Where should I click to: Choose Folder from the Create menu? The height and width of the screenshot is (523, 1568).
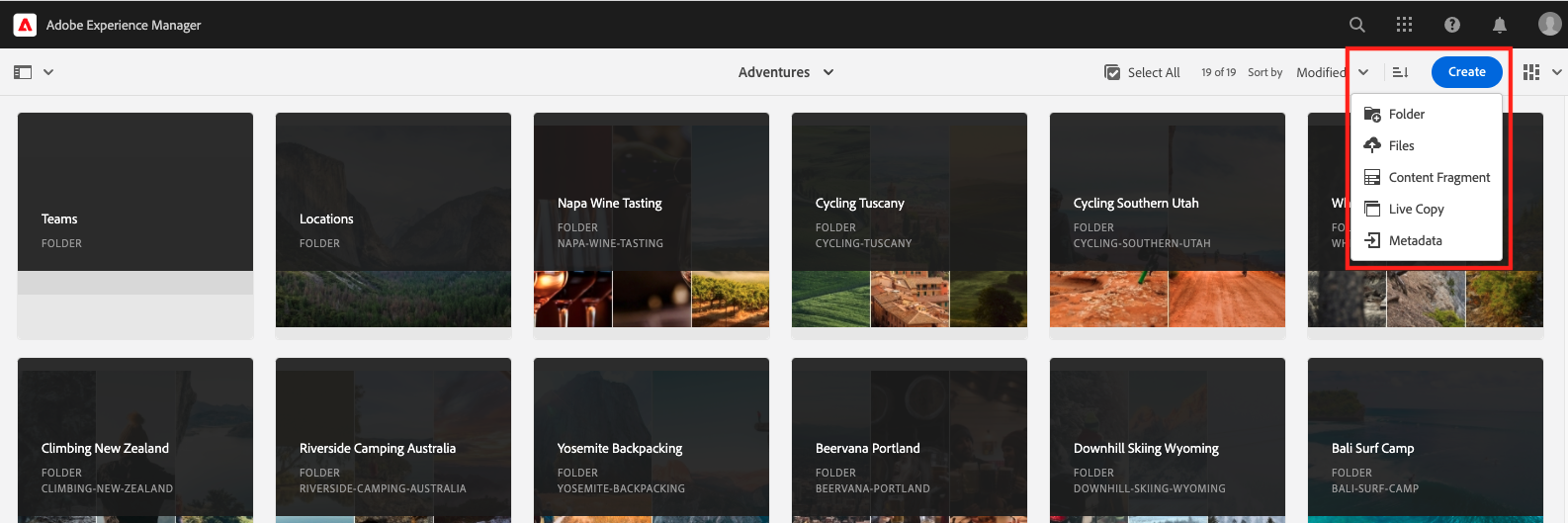point(1427,114)
